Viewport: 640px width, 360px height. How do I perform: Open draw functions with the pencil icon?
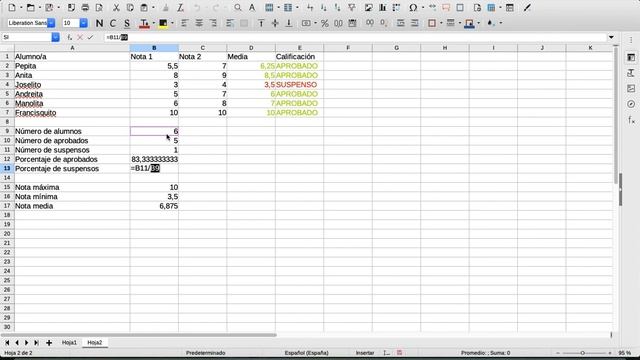(x=527, y=8)
